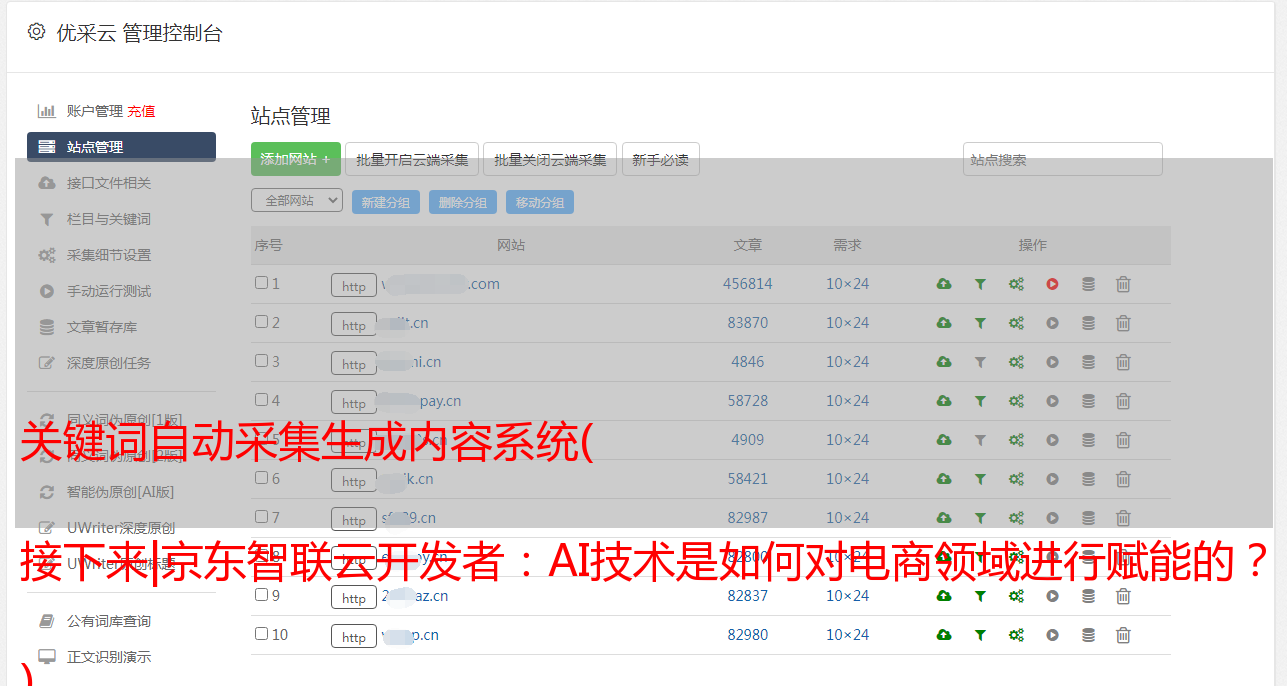1287x686 pixels.
Task: Open database icon in row 9
Action: point(1088,596)
